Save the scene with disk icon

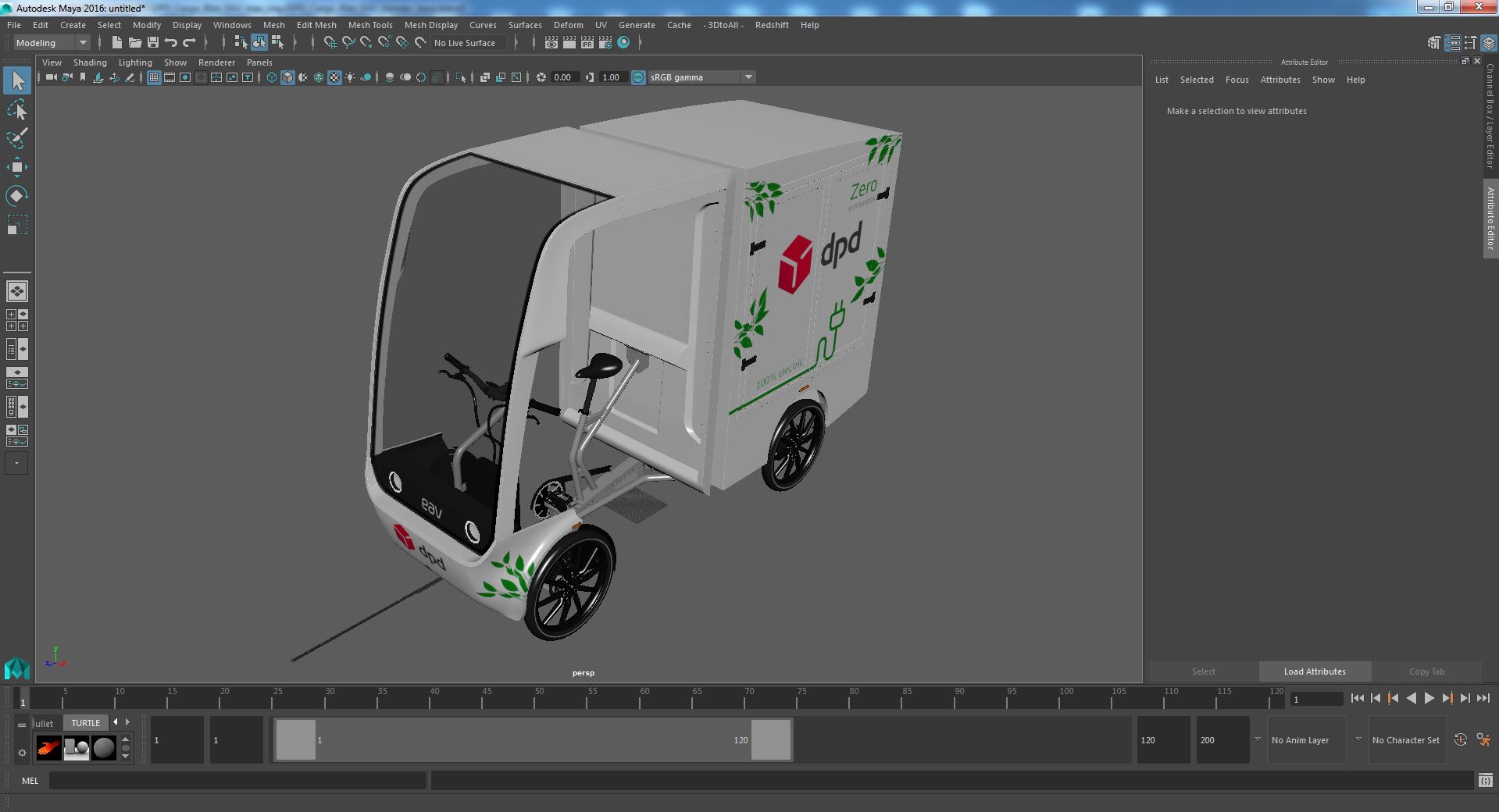pos(153,43)
